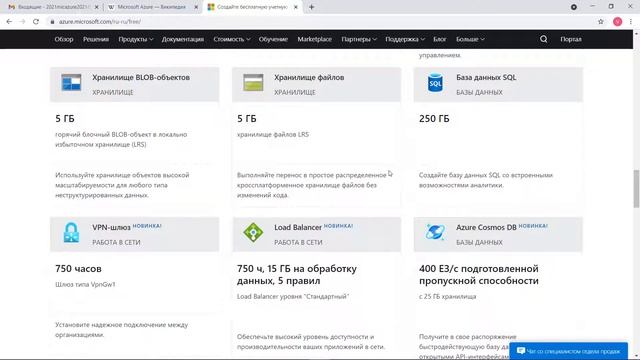Reload the page with refresh icon
The image size is (640, 360).
(x=36, y=22)
